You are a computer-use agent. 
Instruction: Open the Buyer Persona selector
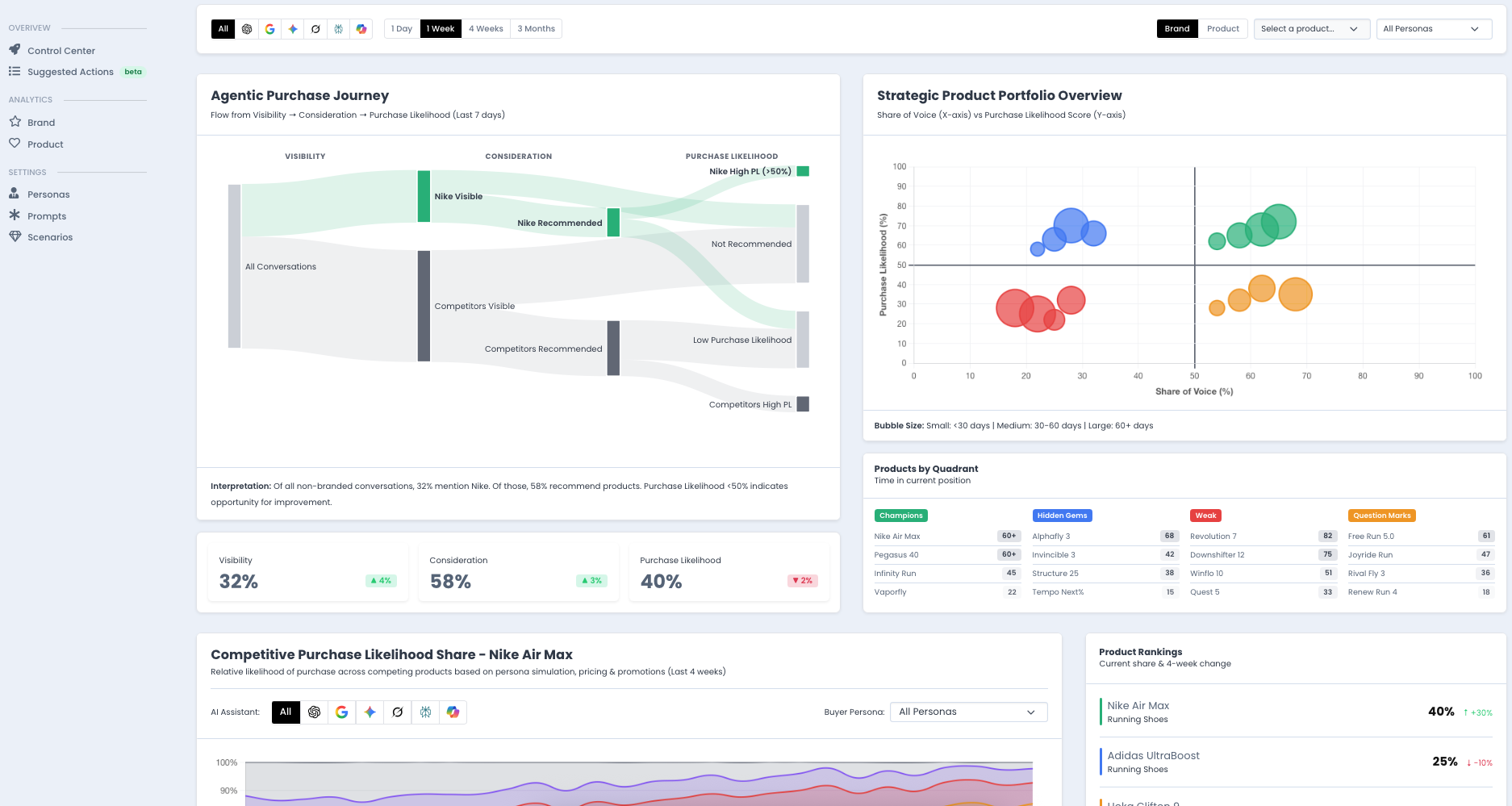[x=967, y=712]
